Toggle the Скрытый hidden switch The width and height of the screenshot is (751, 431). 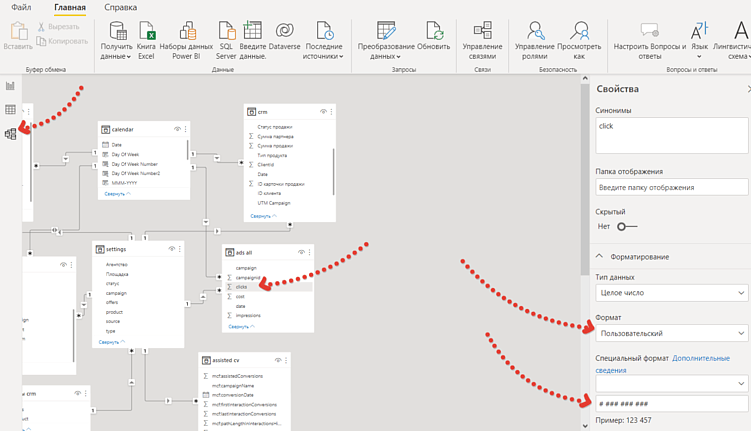tap(627, 227)
